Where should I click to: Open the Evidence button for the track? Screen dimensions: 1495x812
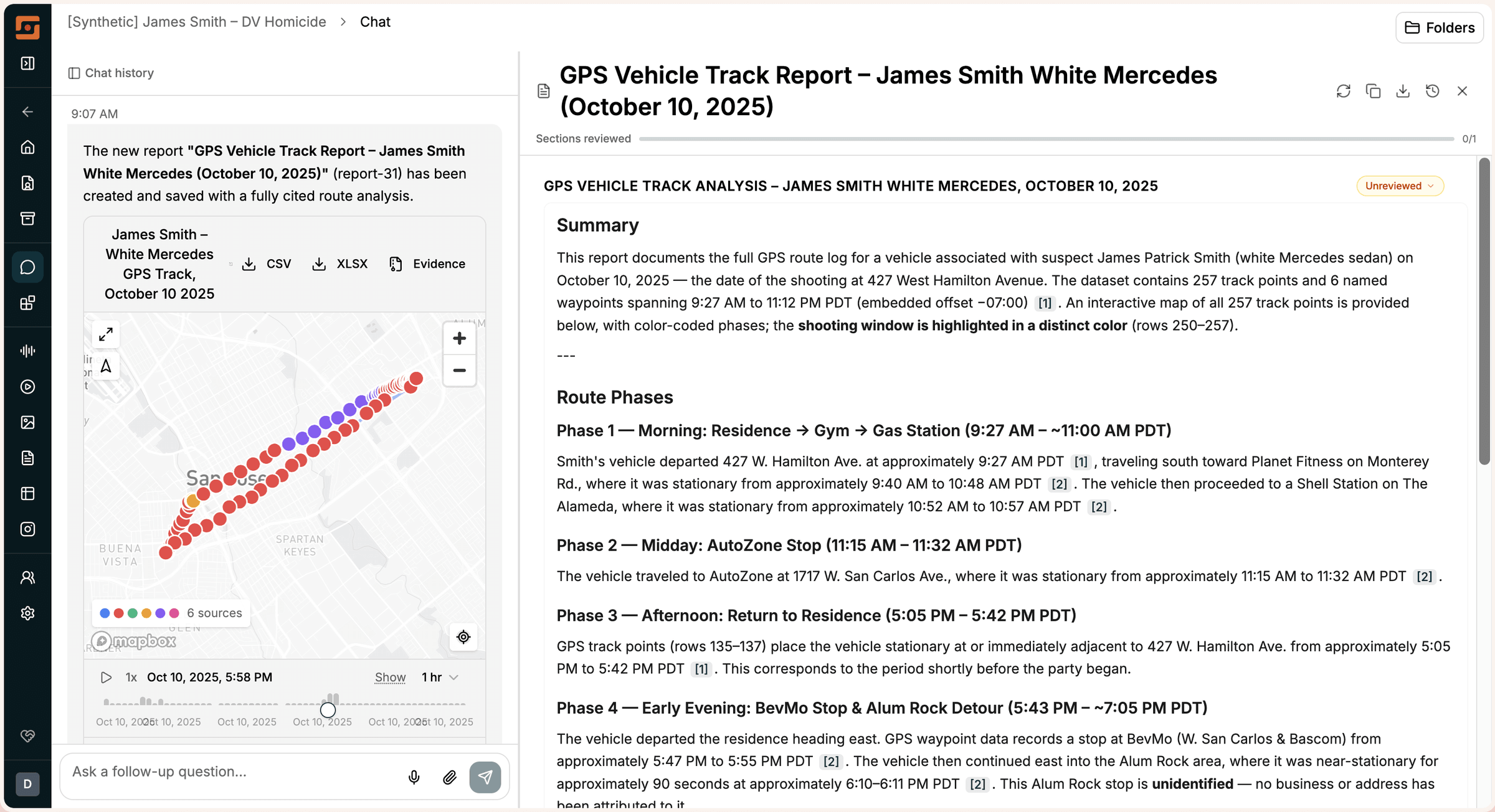pos(427,264)
